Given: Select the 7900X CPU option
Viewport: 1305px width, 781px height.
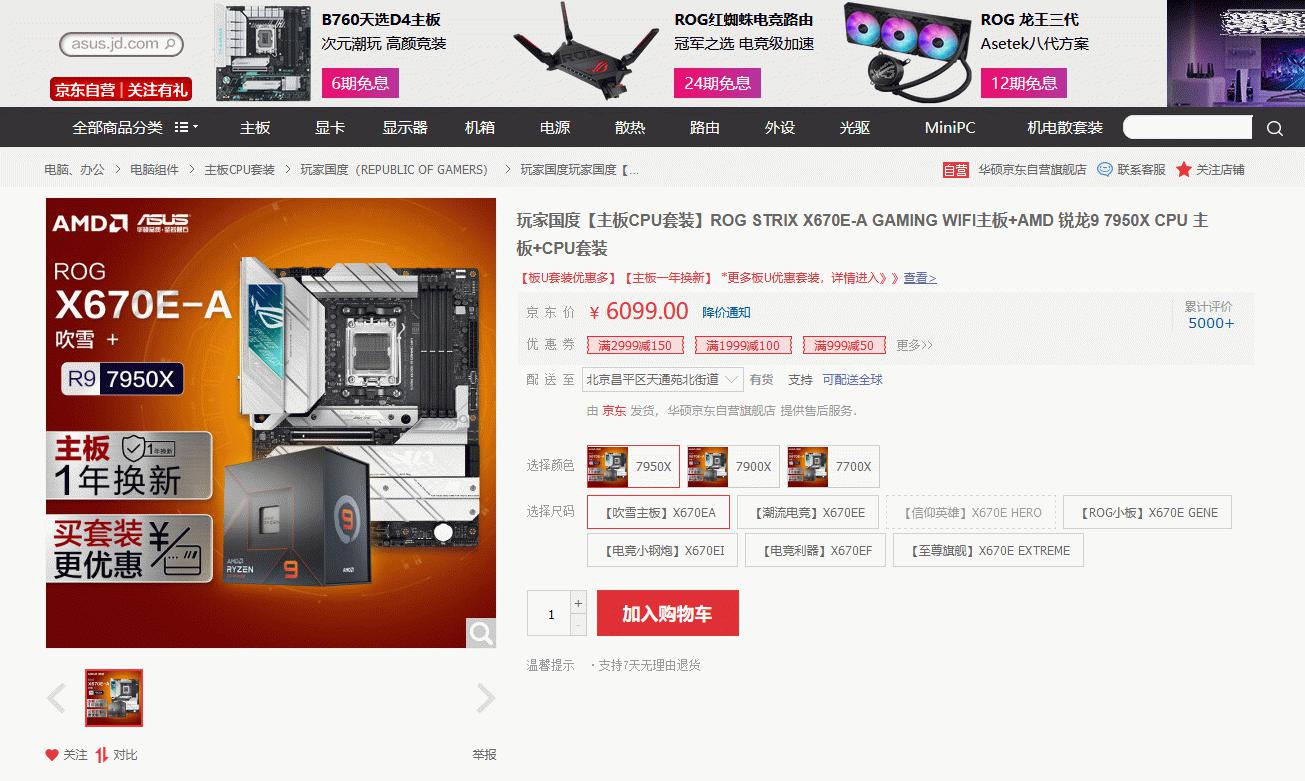Looking at the screenshot, I should tap(733, 466).
